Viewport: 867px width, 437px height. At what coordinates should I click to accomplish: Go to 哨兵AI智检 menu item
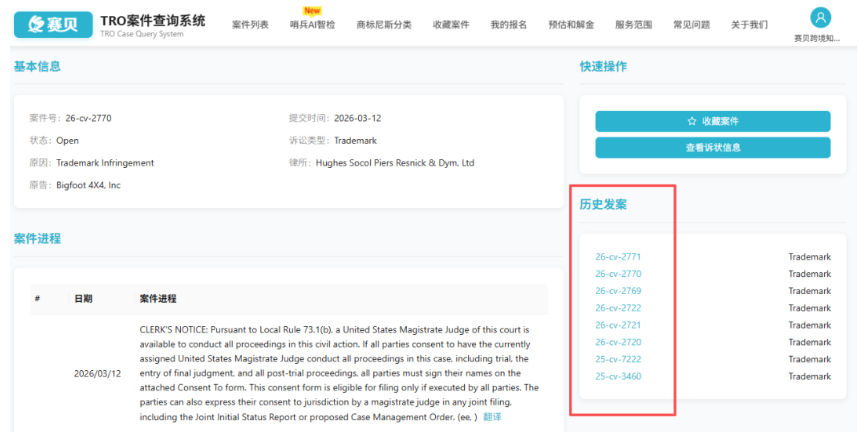point(312,25)
